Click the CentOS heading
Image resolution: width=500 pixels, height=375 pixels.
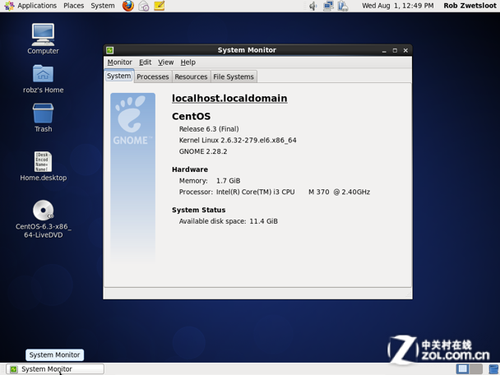coord(191,116)
